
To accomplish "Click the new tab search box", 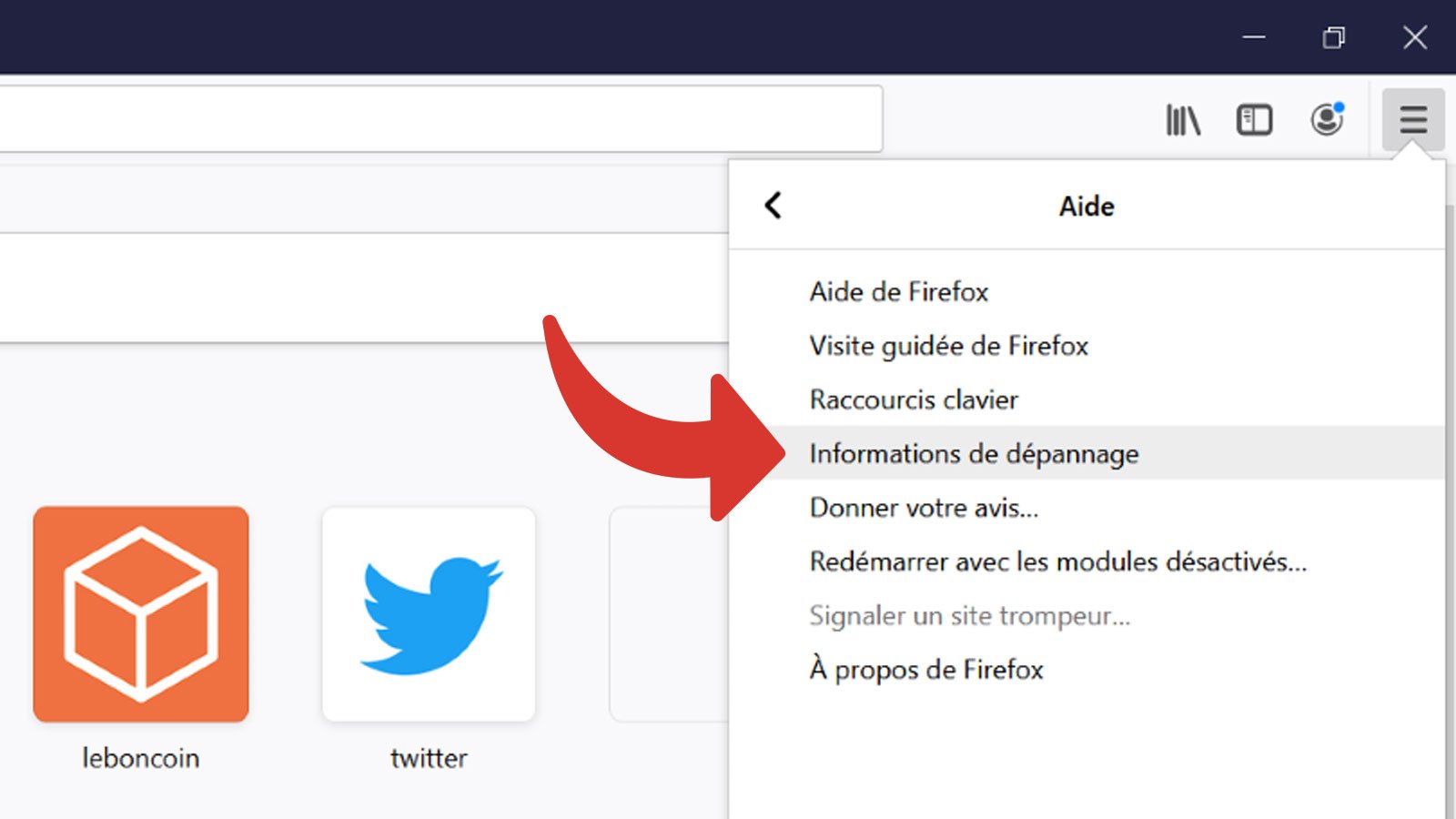I will click(364, 288).
